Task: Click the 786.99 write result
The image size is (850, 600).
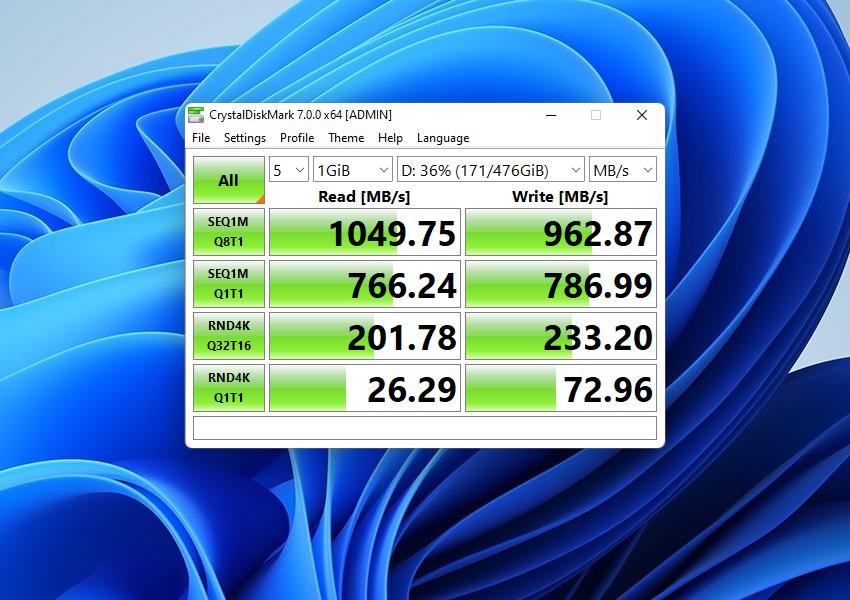Action: click(x=561, y=284)
